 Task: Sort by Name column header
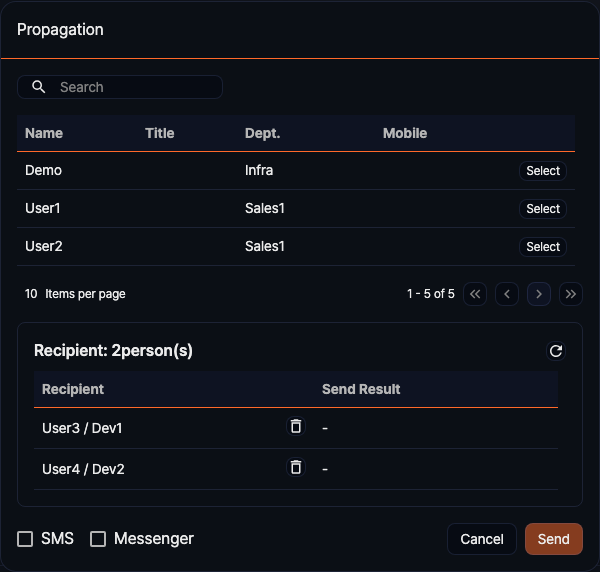44,133
